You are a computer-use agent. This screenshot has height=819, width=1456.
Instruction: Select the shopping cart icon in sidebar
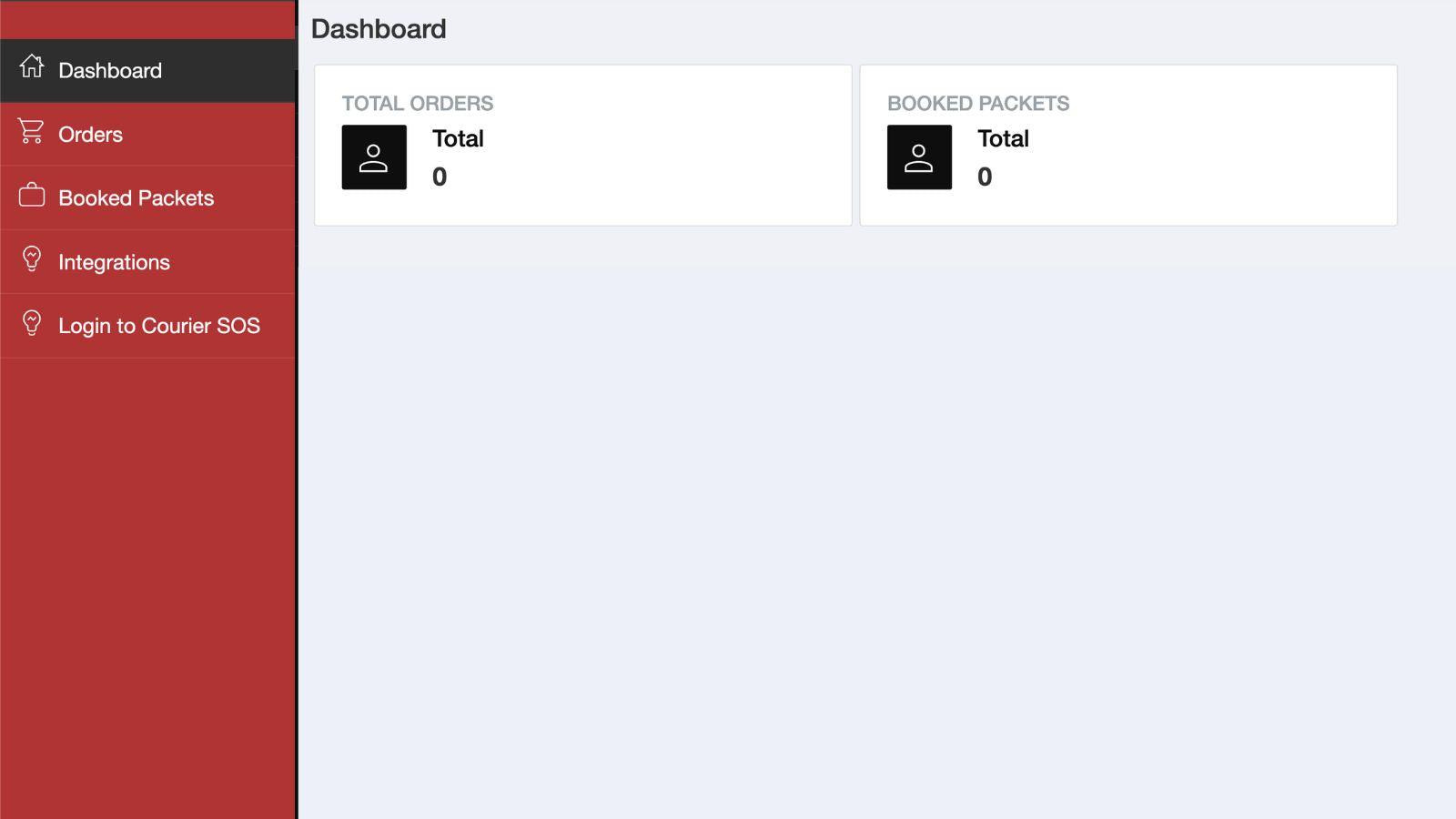click(x=32, y=131)
